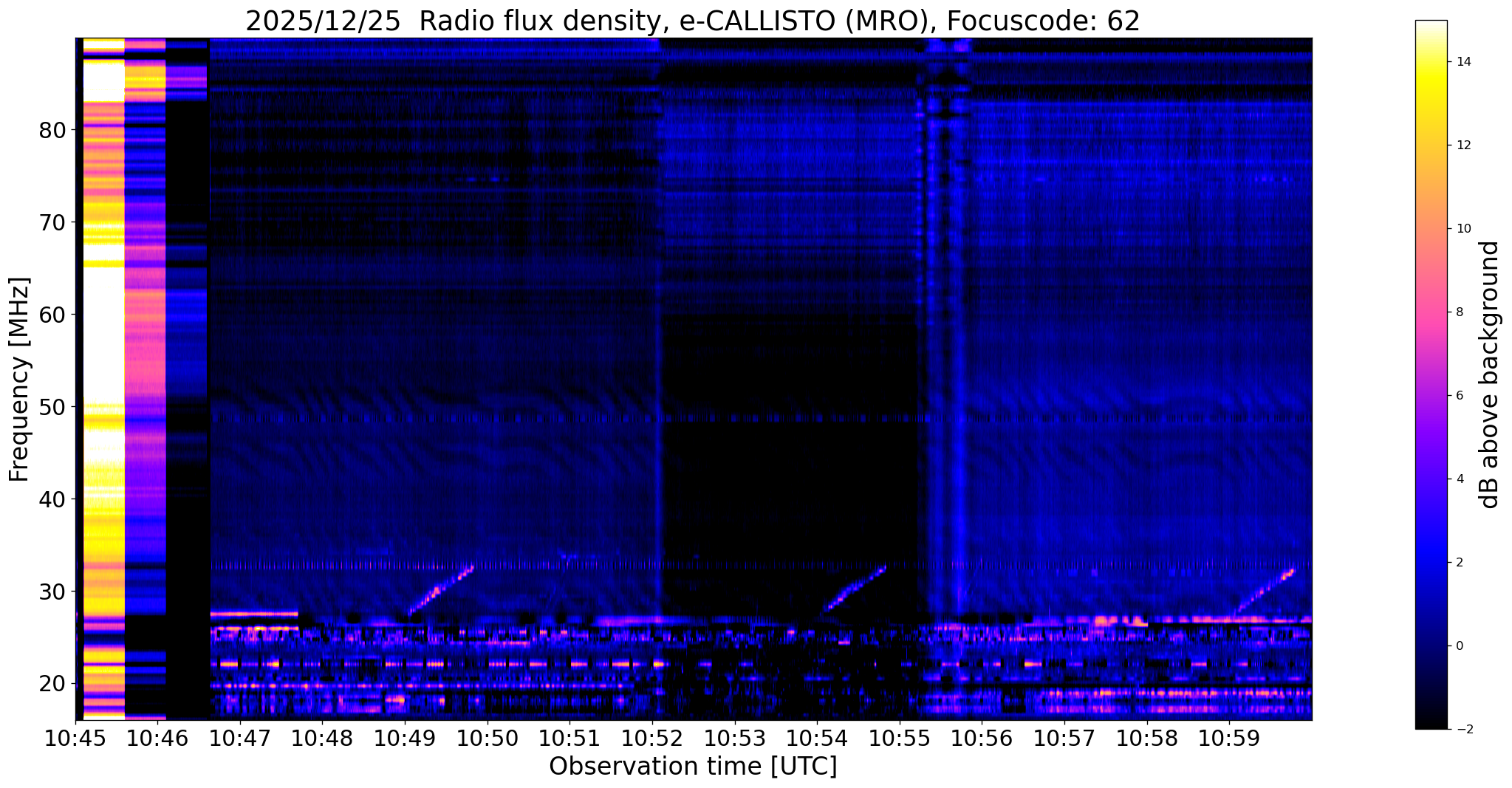Click the 60 tick on the frequency axis
Screen dimensions: 1512x788
pyautogui.click(x=52, y=315)
